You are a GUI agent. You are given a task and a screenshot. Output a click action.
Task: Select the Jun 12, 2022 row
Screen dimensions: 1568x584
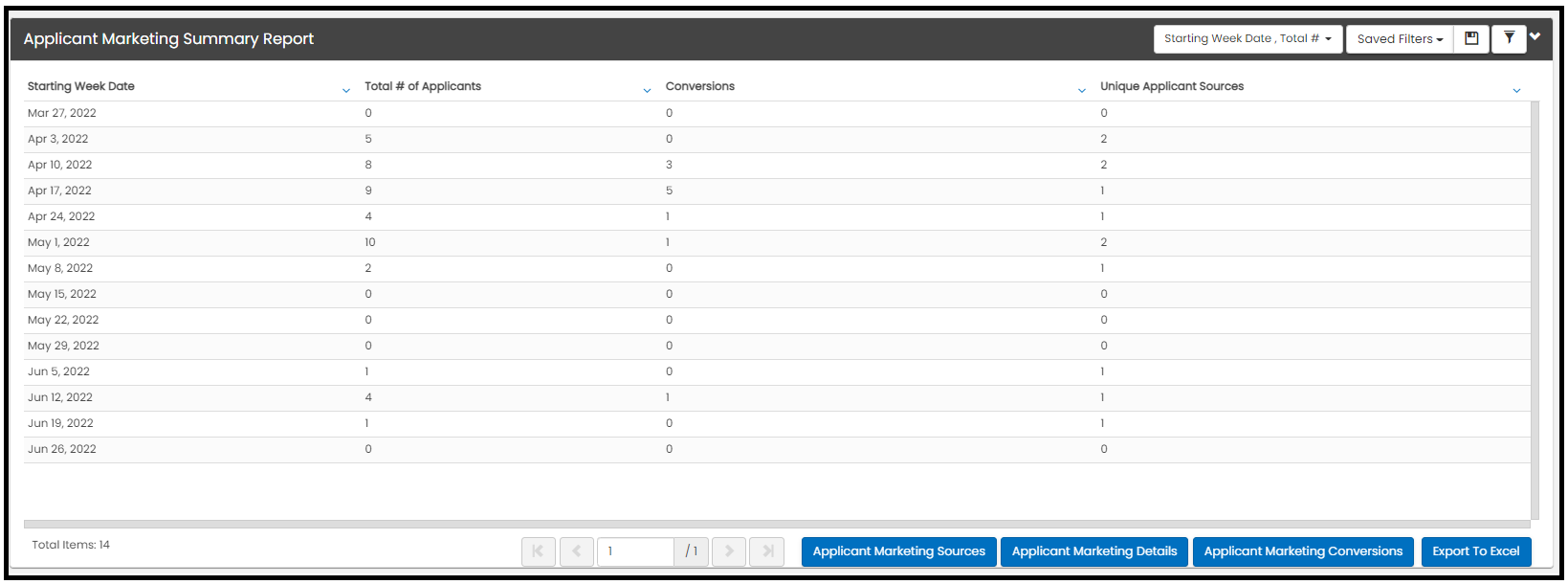click(776, 397)
